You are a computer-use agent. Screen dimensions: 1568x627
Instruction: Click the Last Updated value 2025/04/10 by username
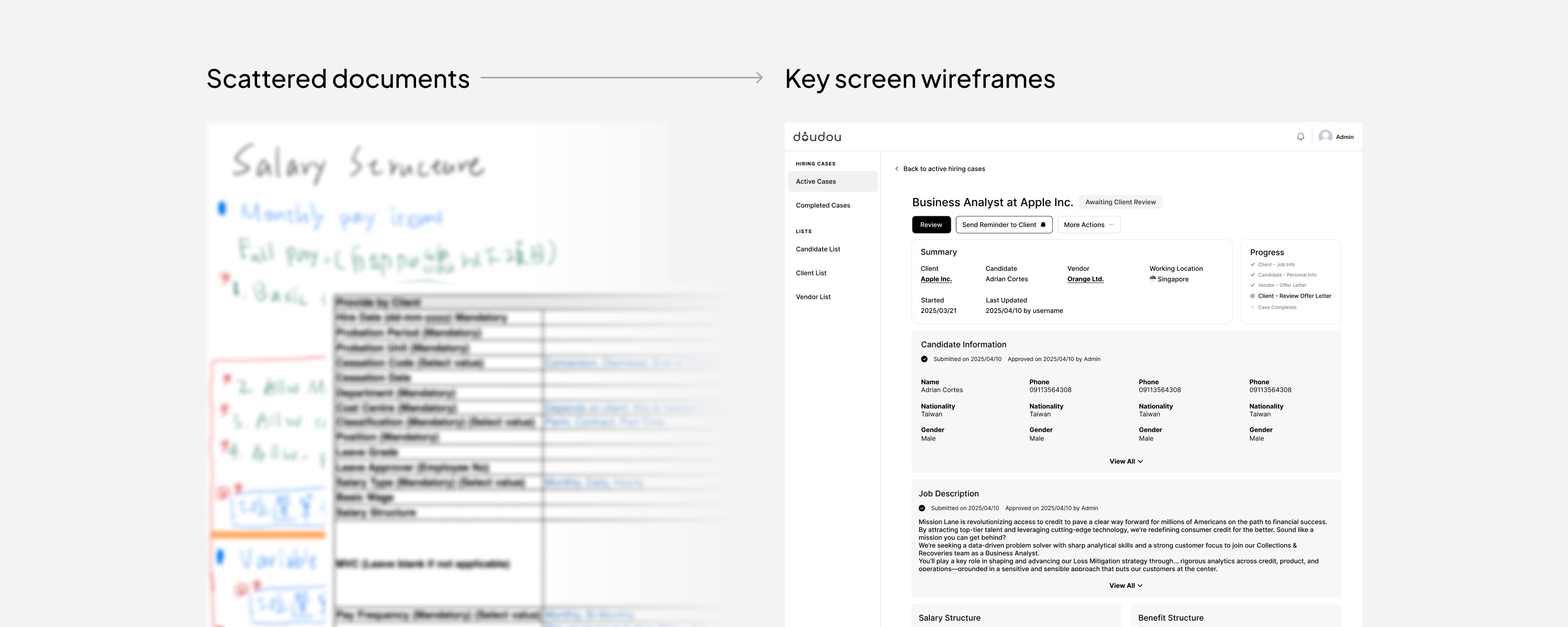coord(1024,310)
